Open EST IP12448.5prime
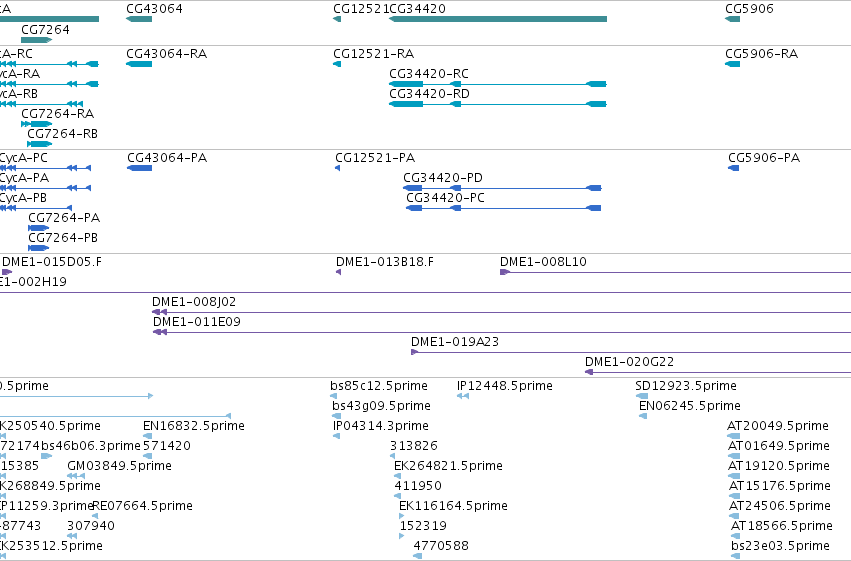 point(505,386)
